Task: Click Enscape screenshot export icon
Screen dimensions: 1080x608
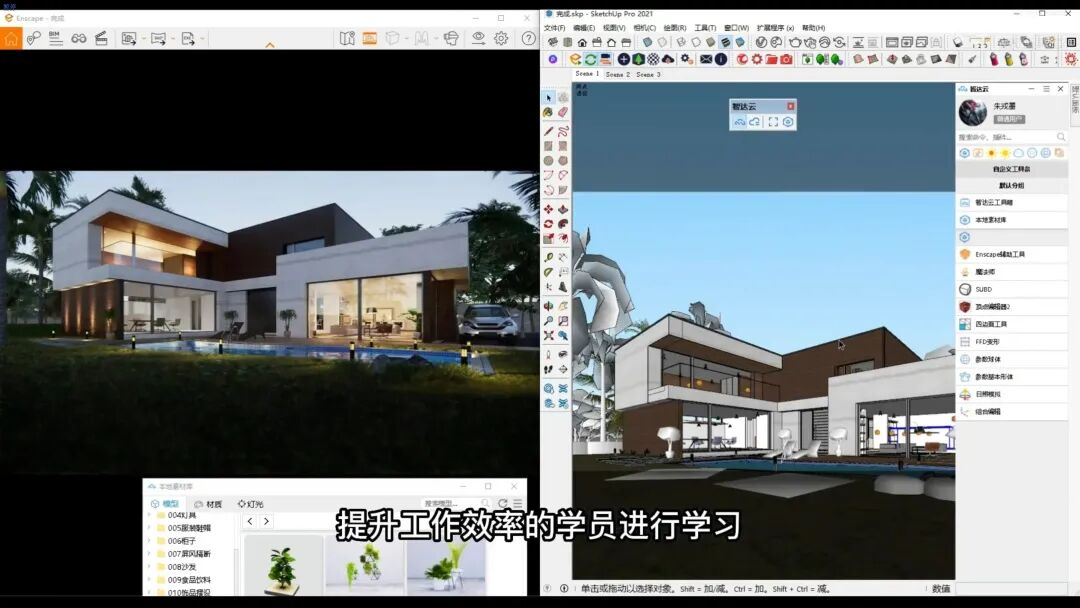Action: (x=129, y=39)
